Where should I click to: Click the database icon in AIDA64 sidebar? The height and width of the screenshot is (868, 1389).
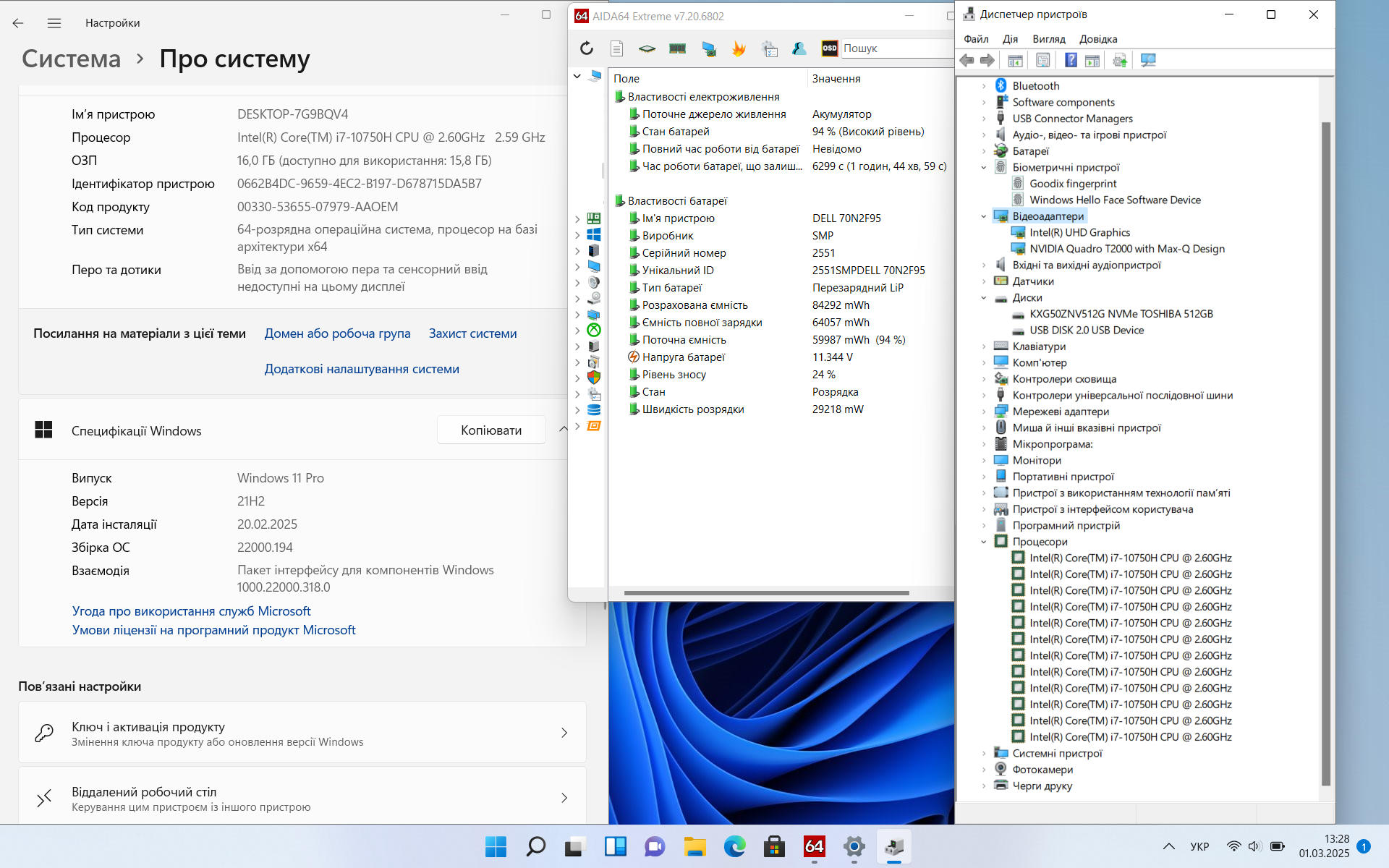coord(594,409)
